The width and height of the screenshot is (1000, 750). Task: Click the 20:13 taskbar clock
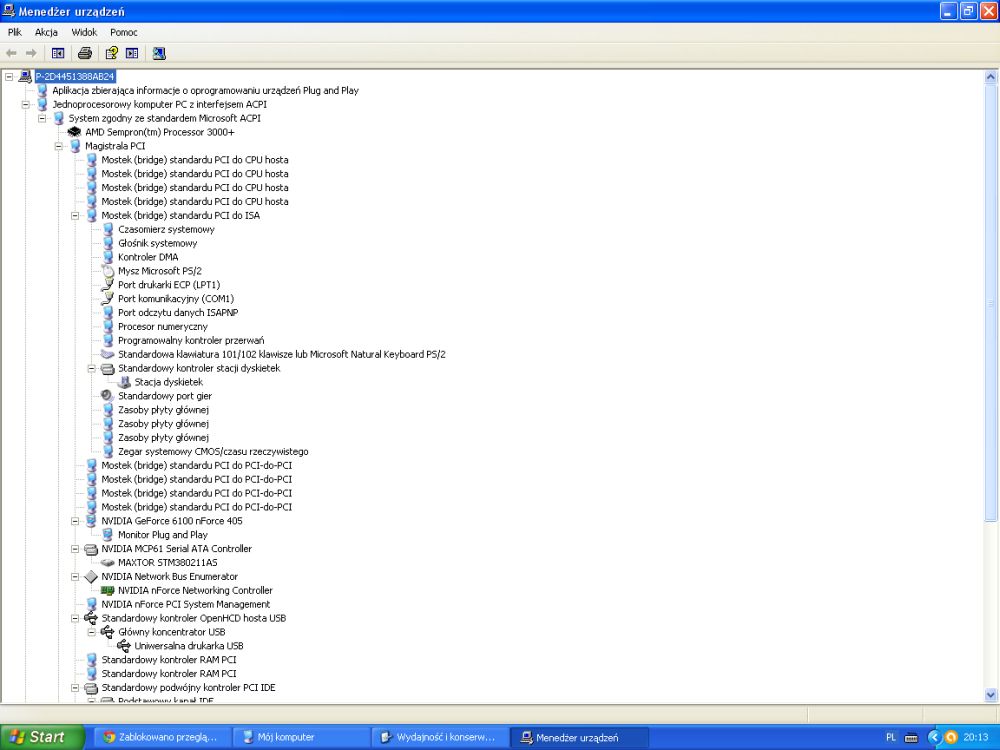point(976,737)
